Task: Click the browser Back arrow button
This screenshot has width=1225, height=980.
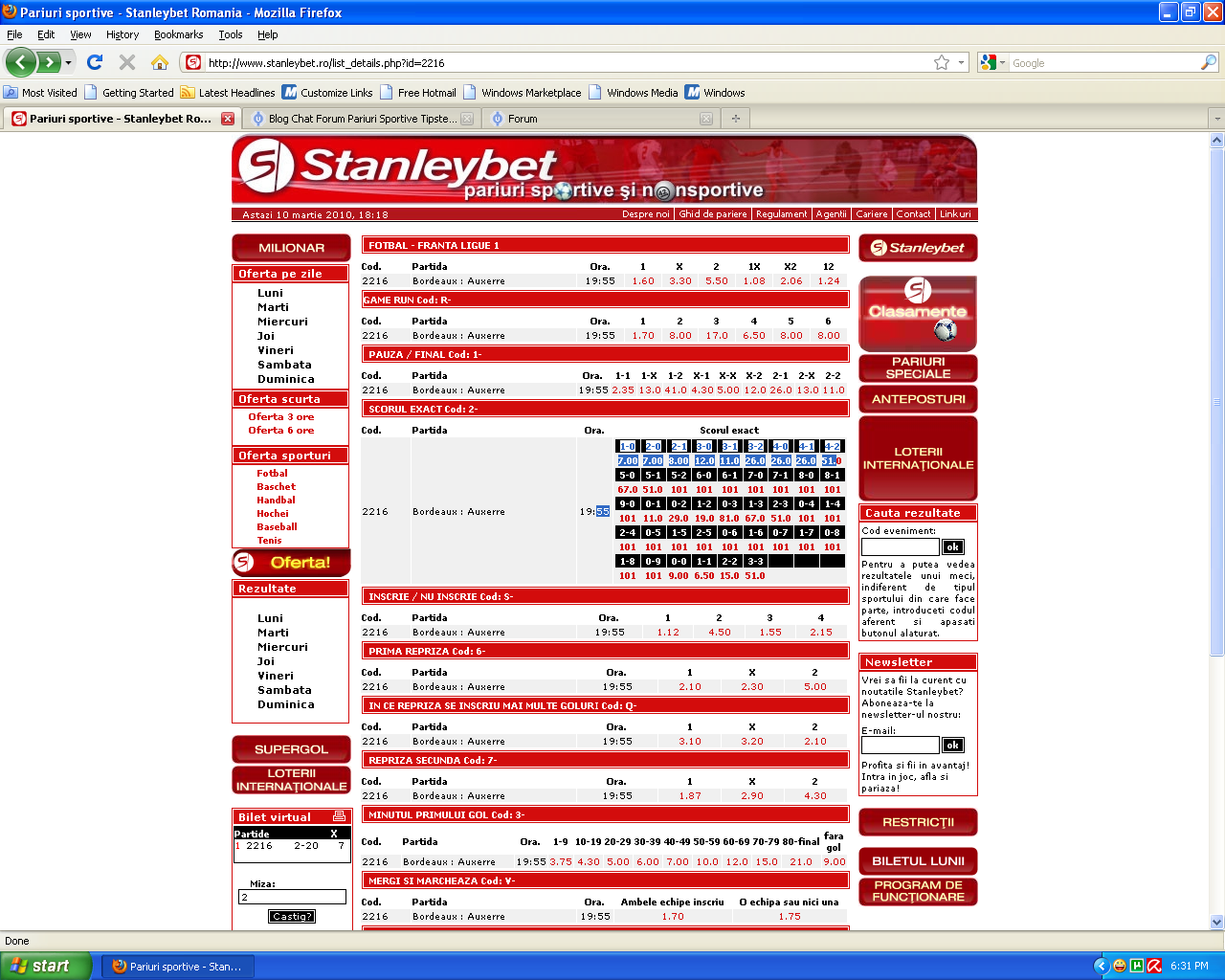Action: point(21,62)
